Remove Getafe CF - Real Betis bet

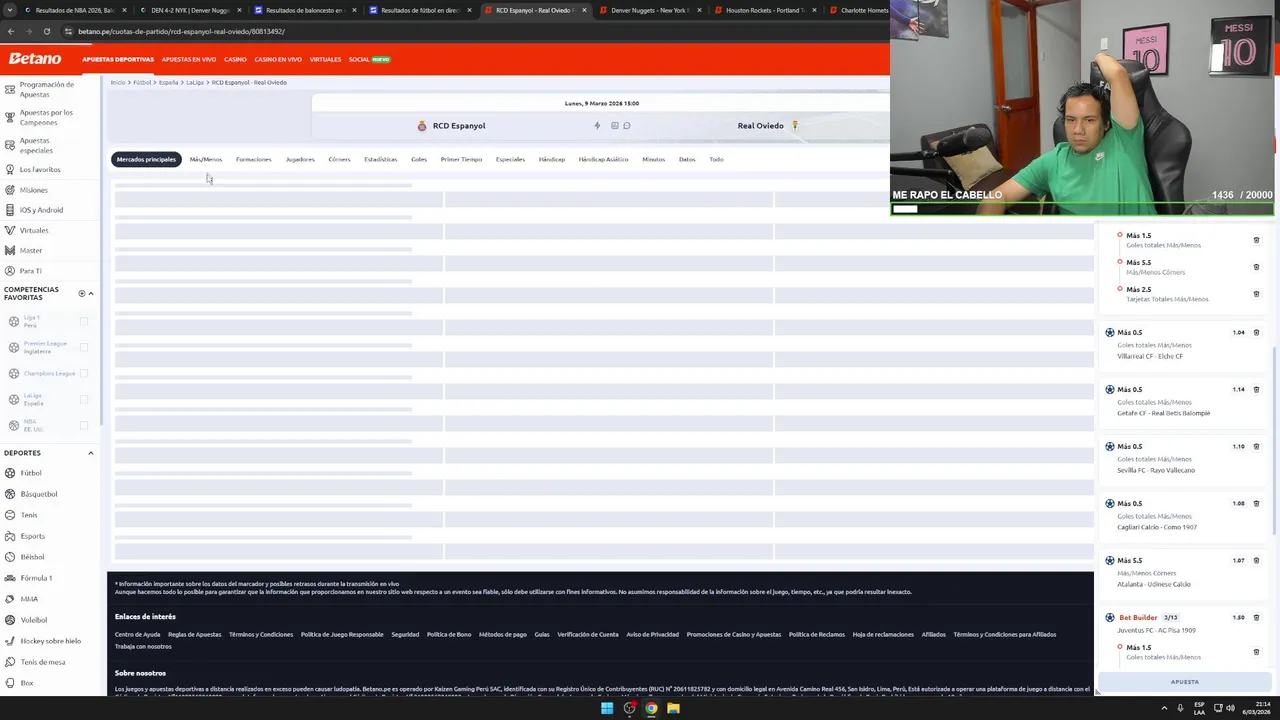point(1256,390)
